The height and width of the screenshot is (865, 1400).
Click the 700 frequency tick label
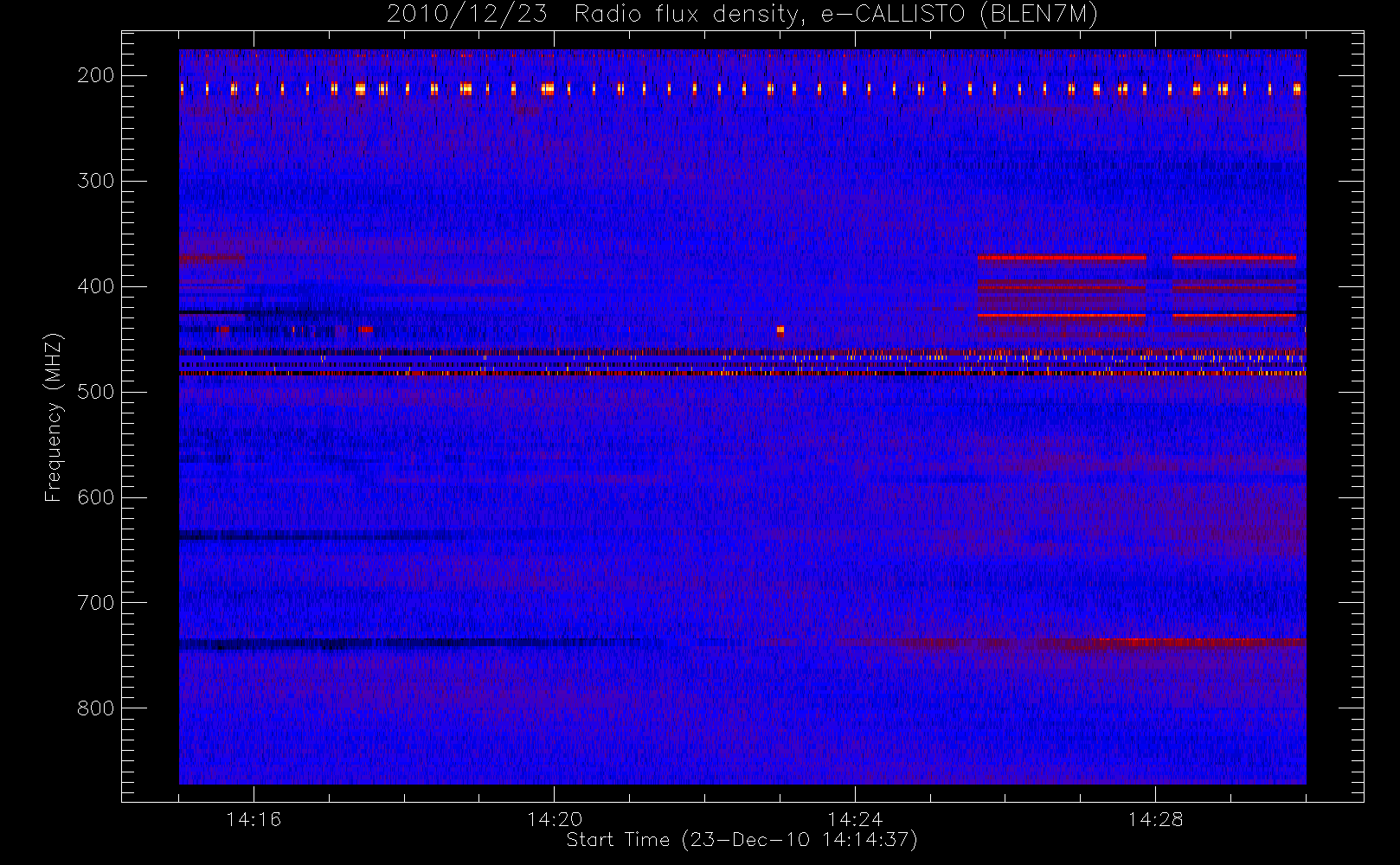[95, 603]
